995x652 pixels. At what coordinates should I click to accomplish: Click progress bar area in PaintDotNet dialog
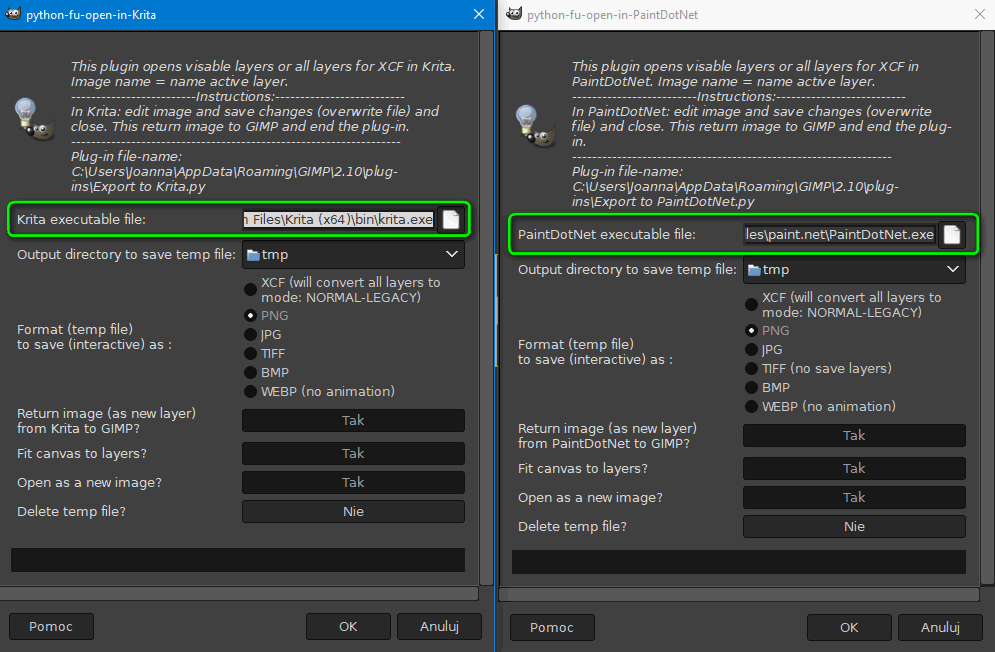(x=739, y=562)
